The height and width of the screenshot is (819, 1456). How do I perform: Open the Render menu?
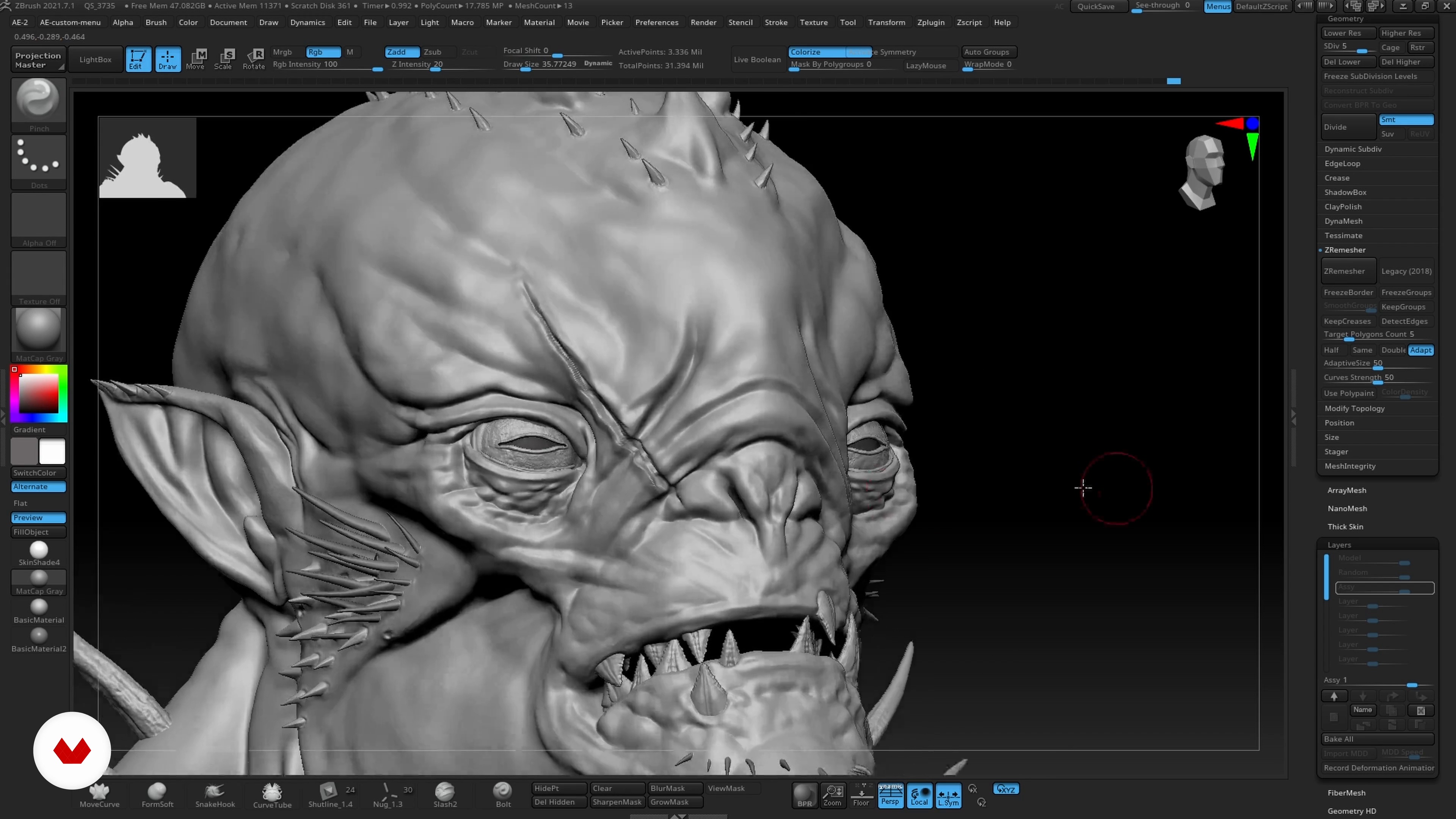[703, 22]
